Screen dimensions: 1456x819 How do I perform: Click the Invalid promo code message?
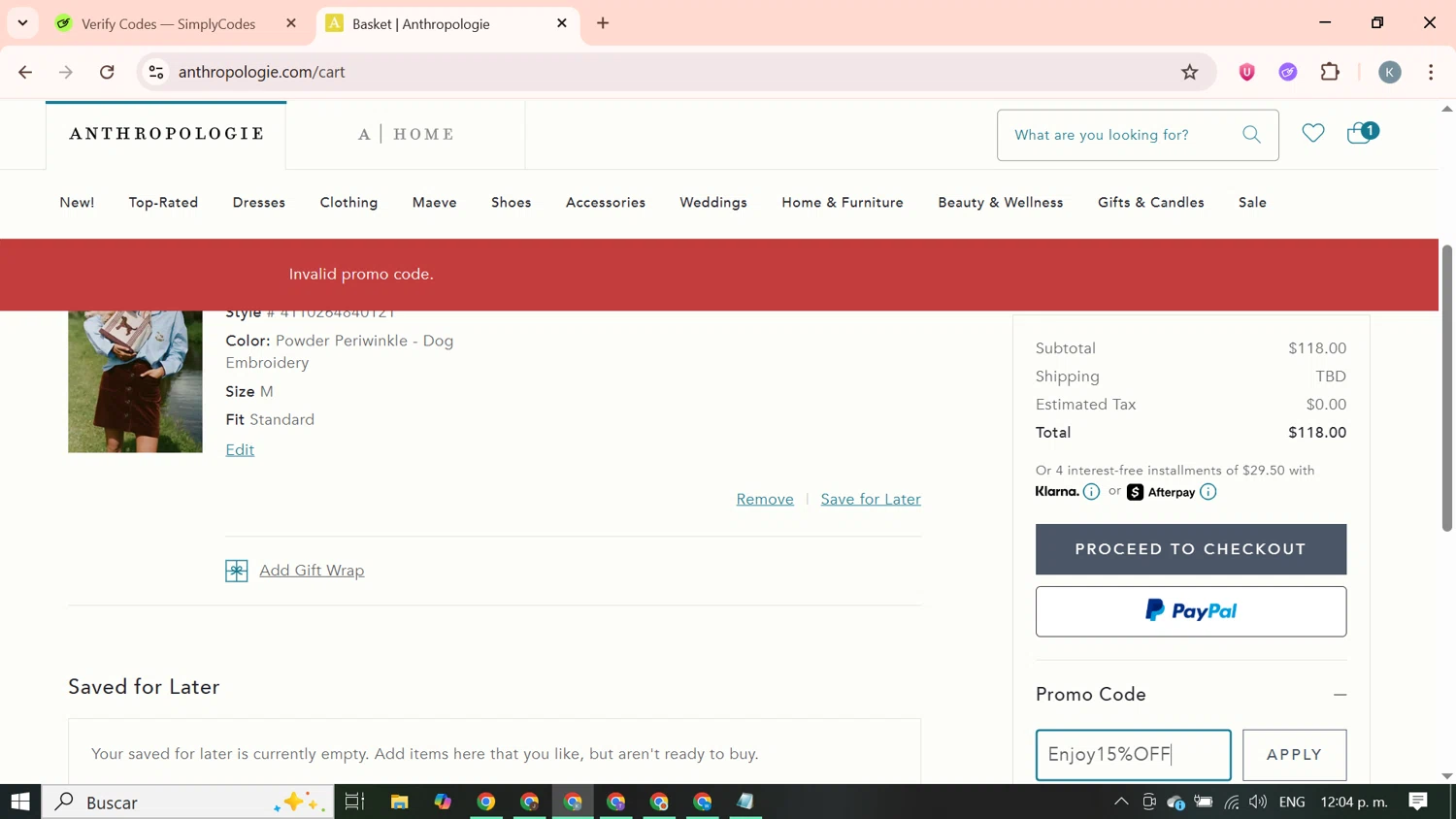[361, 275]
